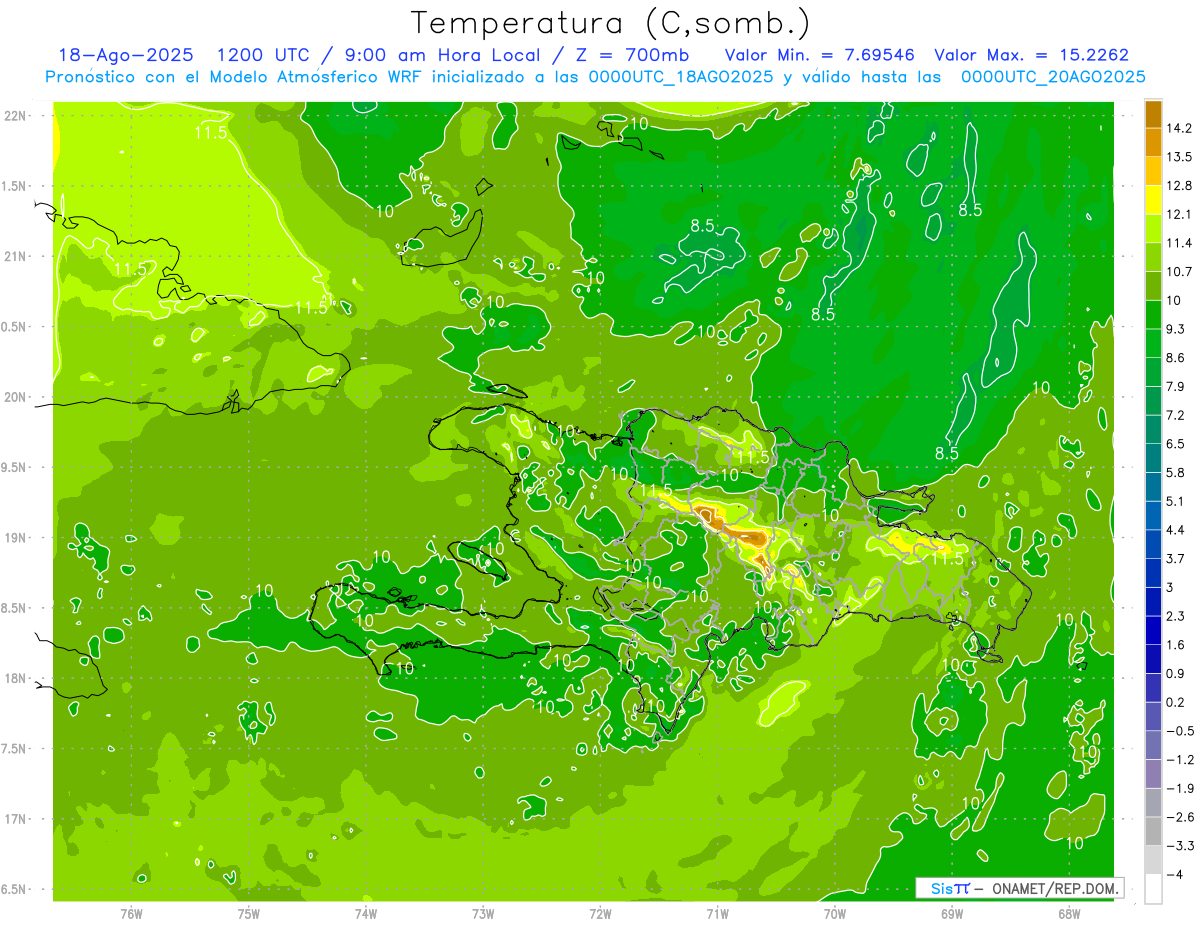Click the "71W" longitude axis label
1200x927 pixels.
tap(717, 913)
